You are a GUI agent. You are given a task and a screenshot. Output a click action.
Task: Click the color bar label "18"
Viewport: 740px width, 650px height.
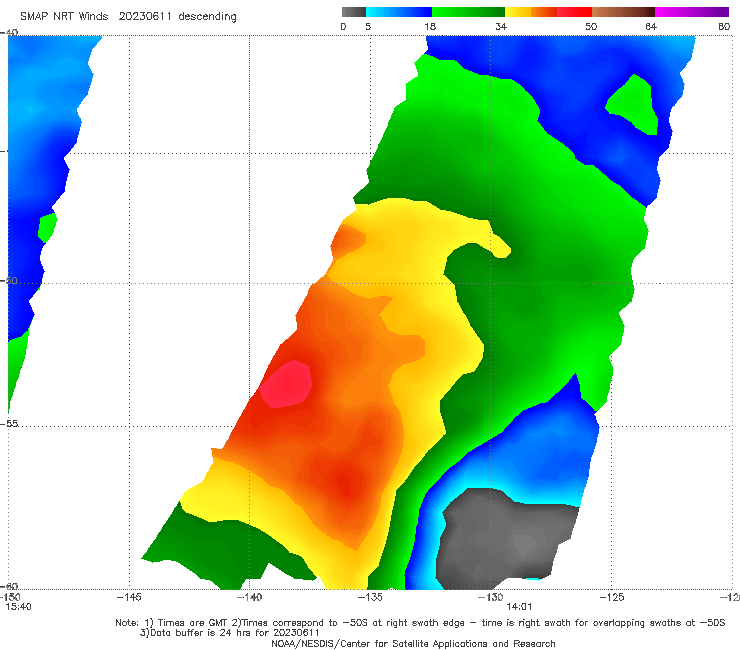coord(430,27)
